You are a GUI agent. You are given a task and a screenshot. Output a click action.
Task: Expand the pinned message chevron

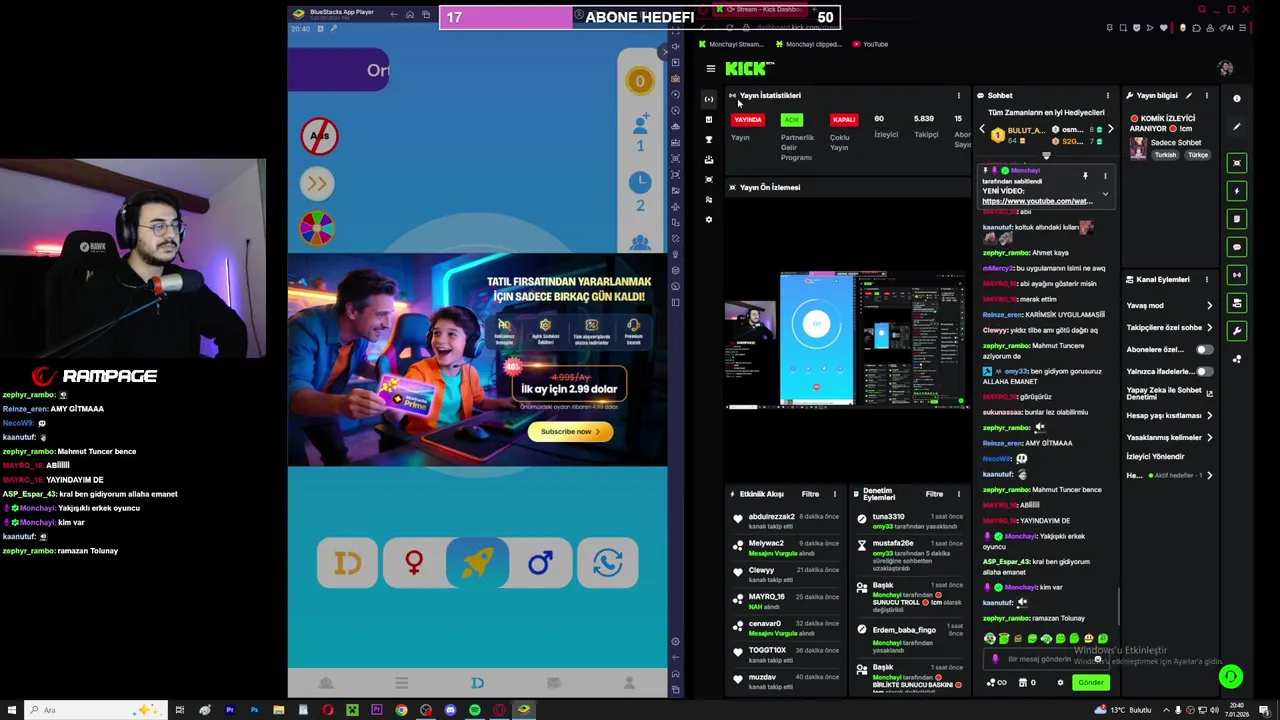(1105, 193)
